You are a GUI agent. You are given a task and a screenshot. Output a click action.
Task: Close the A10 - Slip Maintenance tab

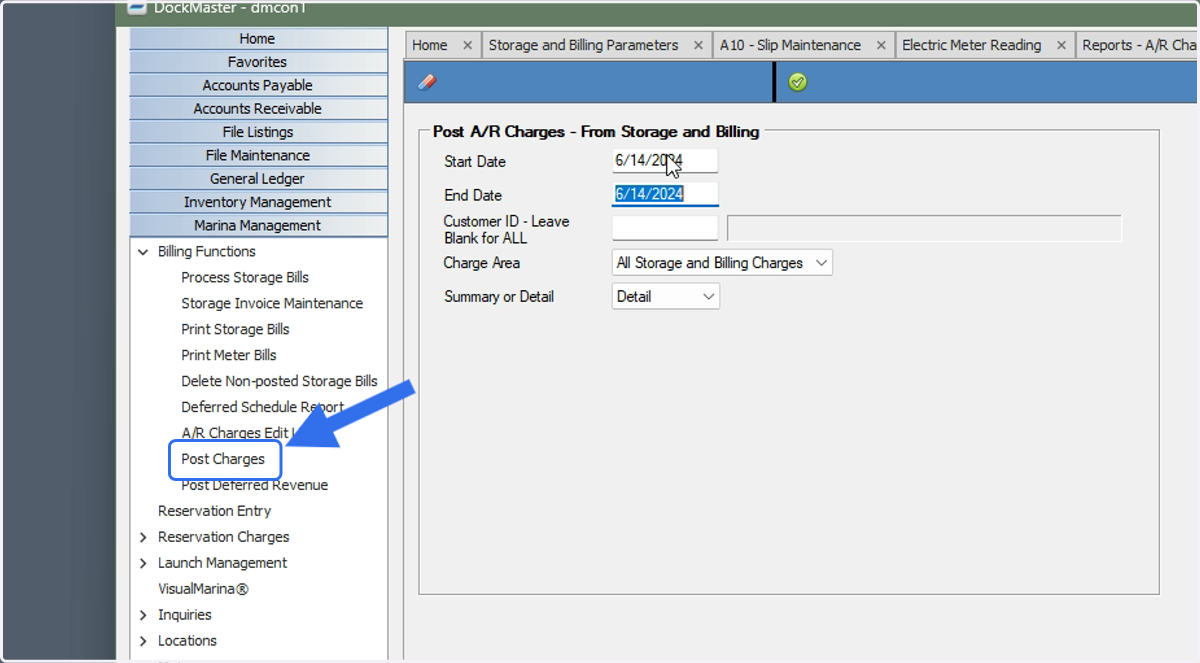click(x=881, y=45)
